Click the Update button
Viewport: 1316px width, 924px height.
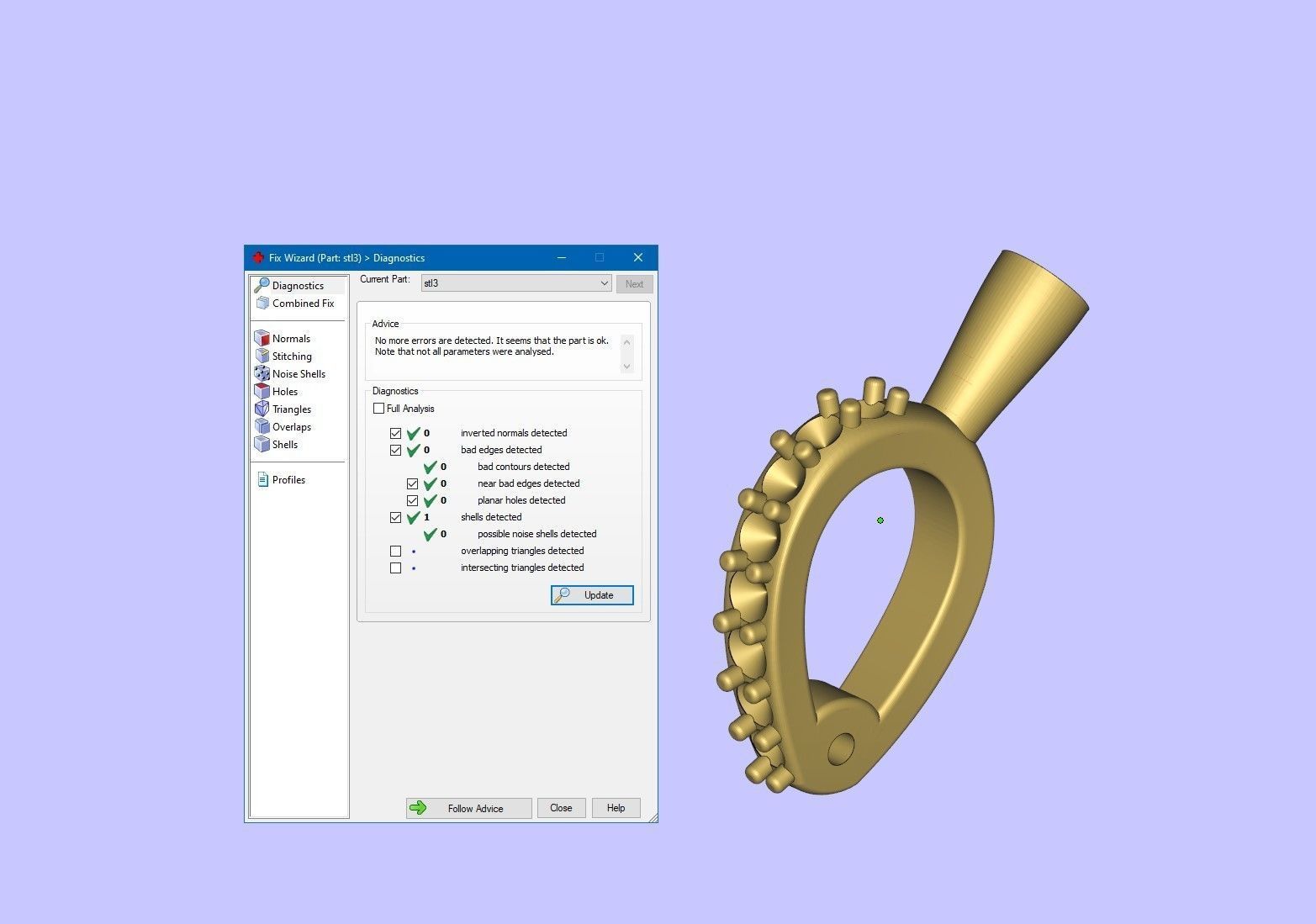[592, 595]
